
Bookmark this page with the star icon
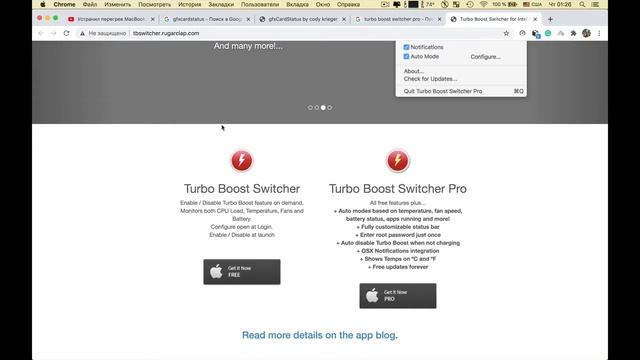click(506, 33)
